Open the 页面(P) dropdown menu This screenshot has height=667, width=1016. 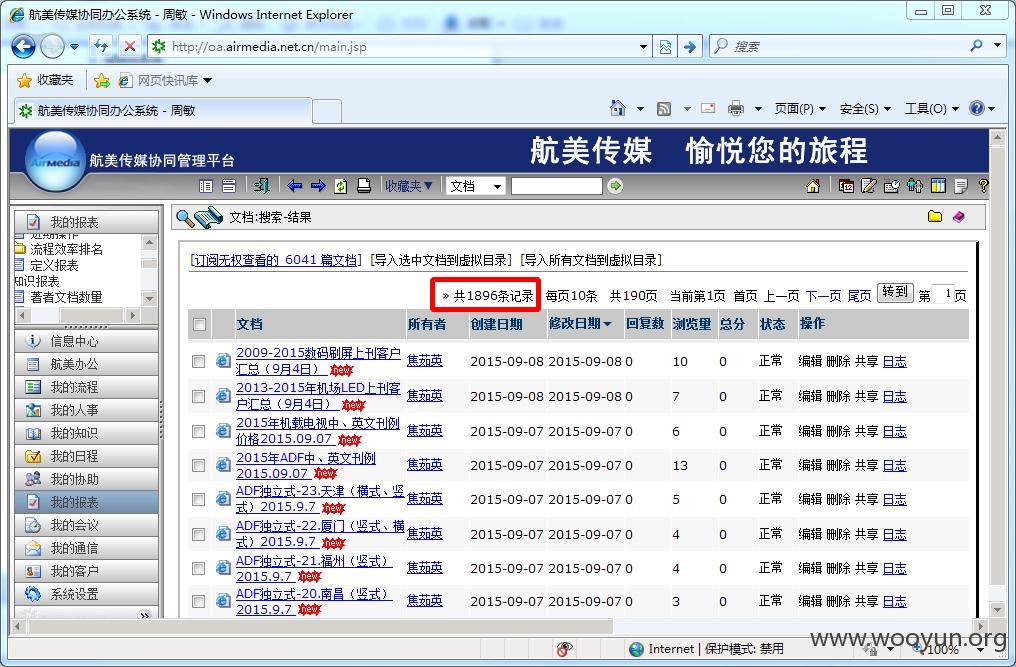point(800,109)
